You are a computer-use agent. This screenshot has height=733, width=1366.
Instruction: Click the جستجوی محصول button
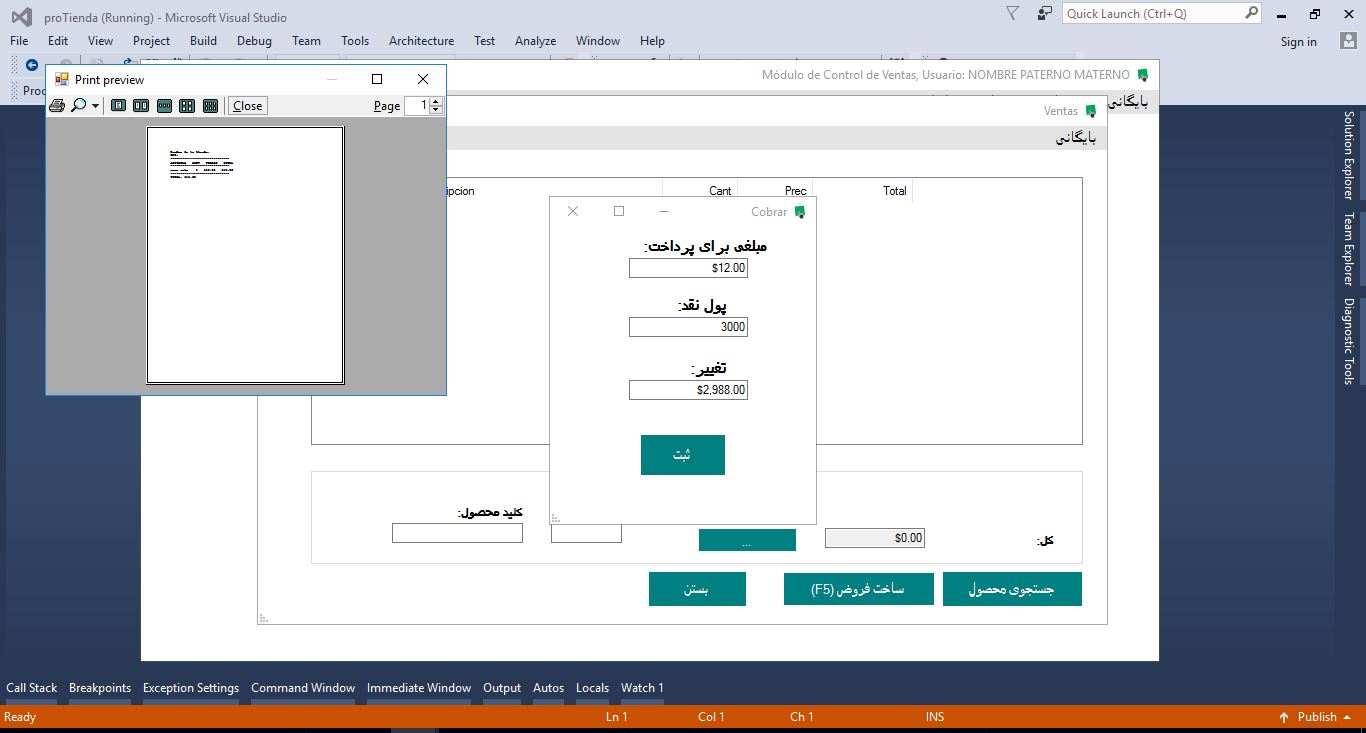(1012, 589)
